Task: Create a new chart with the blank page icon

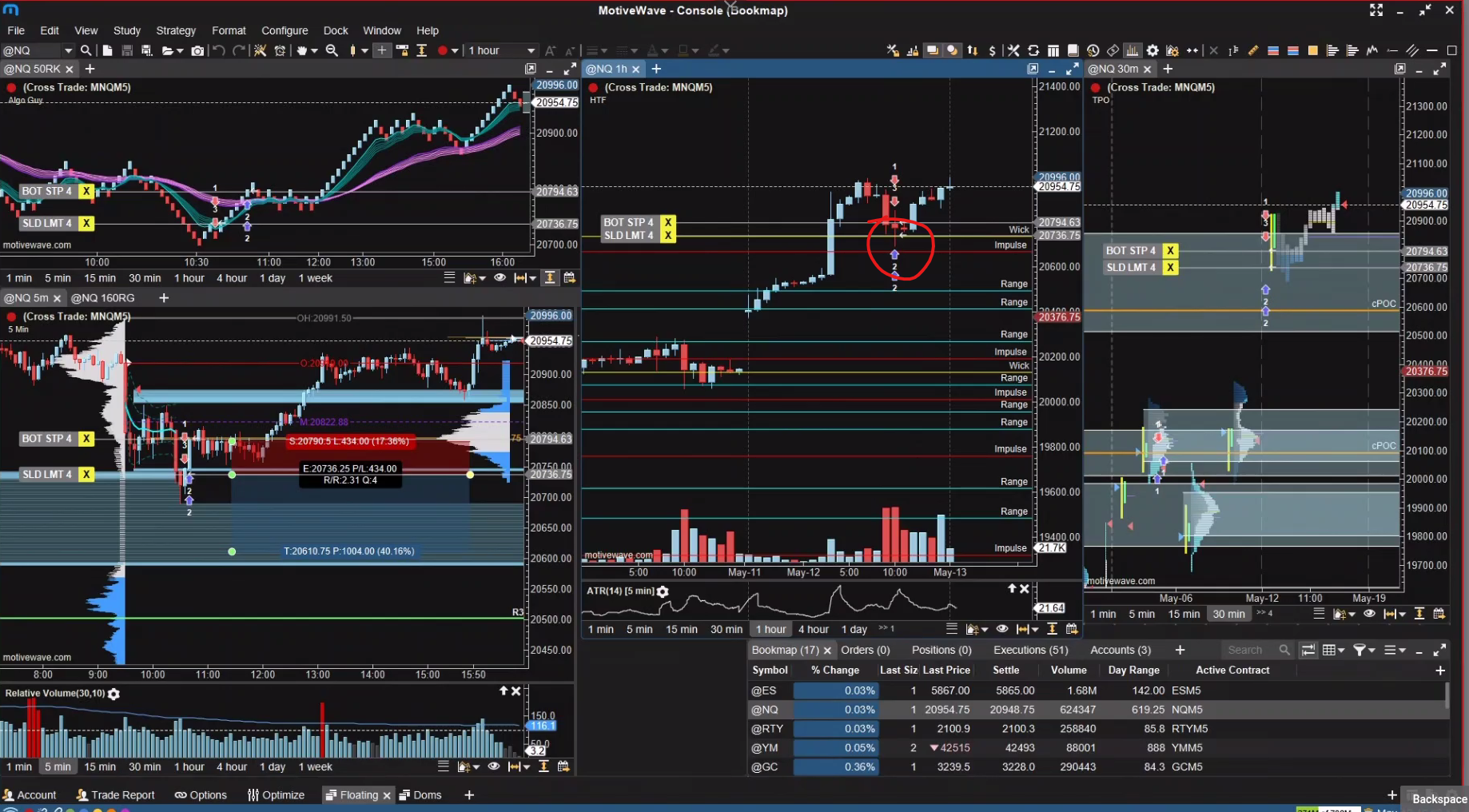Action: tap(107, 50)
